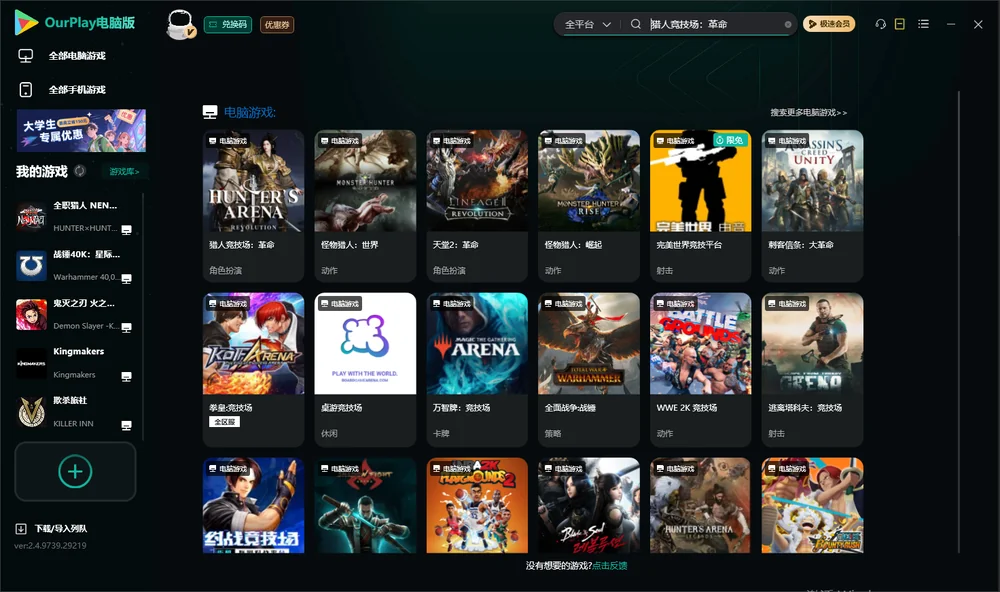Open the 猎人竞技场: 革命 game card
1000x592 pixels.
(x=253, y=206)
